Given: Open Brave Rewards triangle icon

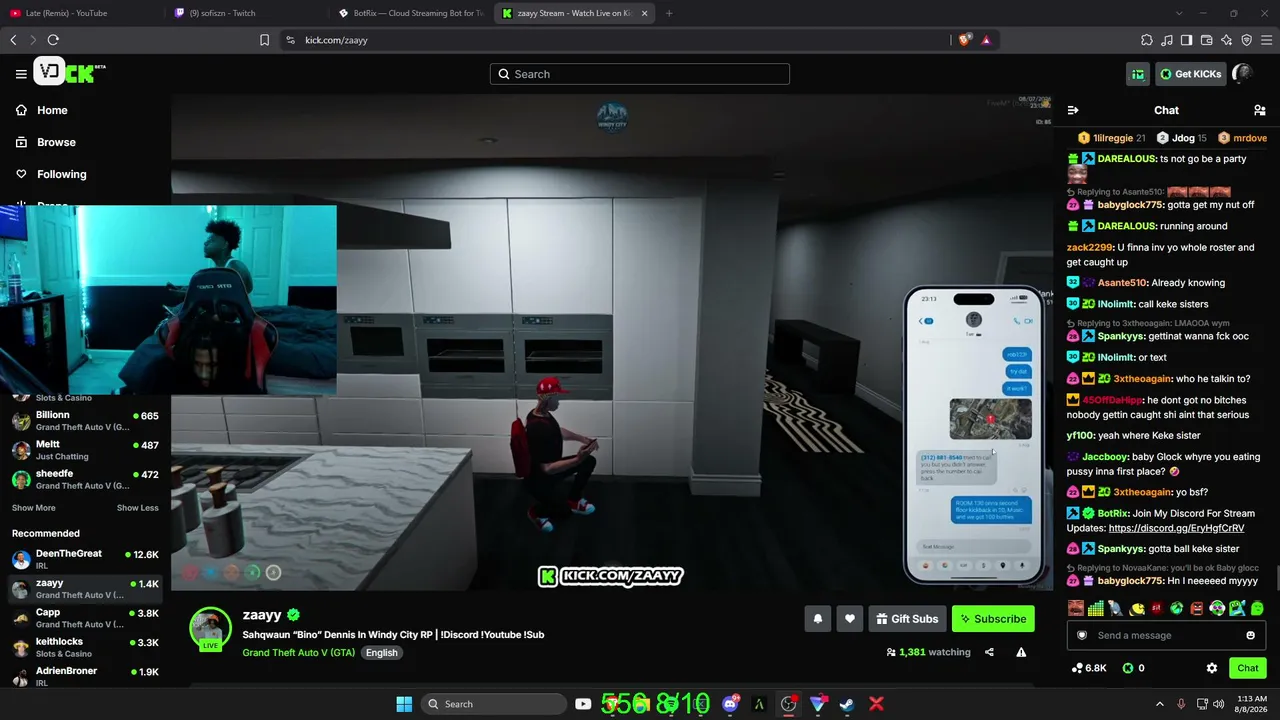Looking at the screenshot, I should [986, 40].
